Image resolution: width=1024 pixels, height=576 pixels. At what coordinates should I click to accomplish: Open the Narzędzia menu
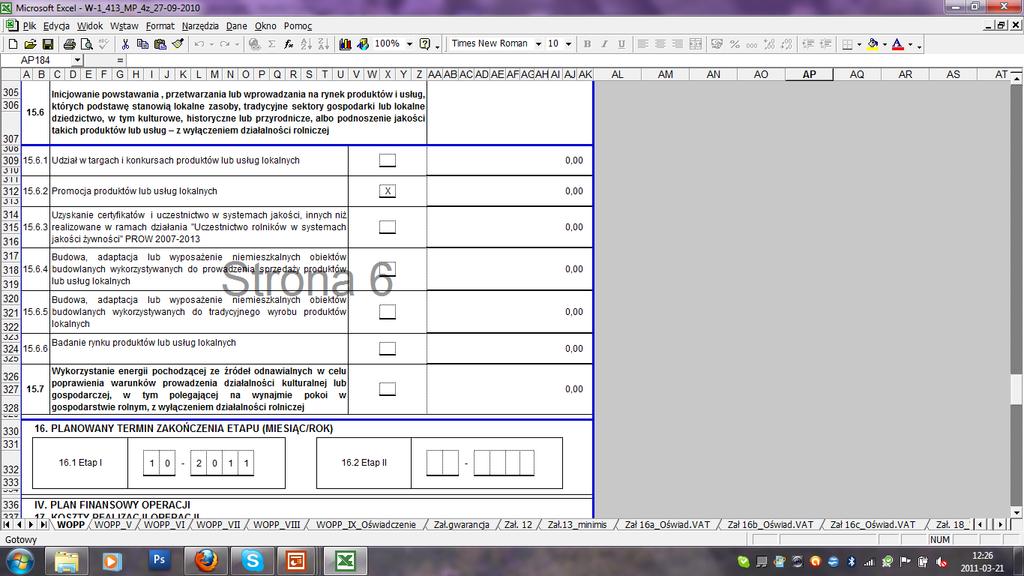pyautogui.click(x=200, y=26)
